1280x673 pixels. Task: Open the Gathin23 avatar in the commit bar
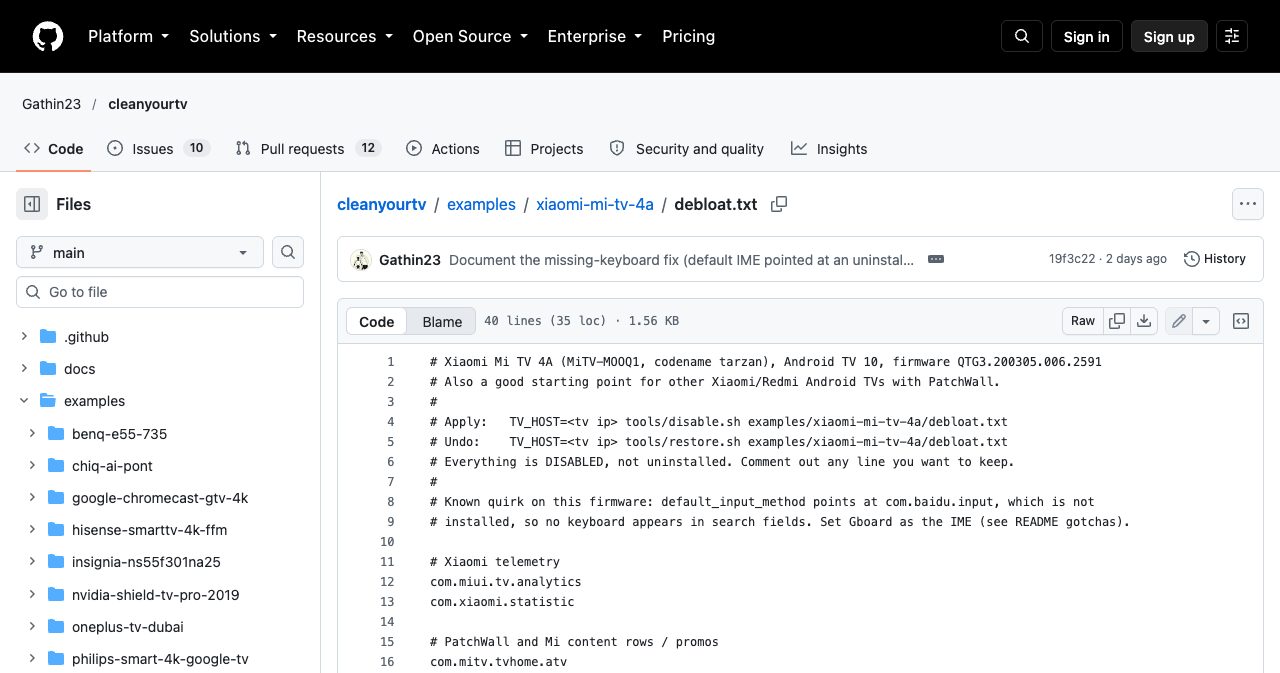tap(361, 260)
